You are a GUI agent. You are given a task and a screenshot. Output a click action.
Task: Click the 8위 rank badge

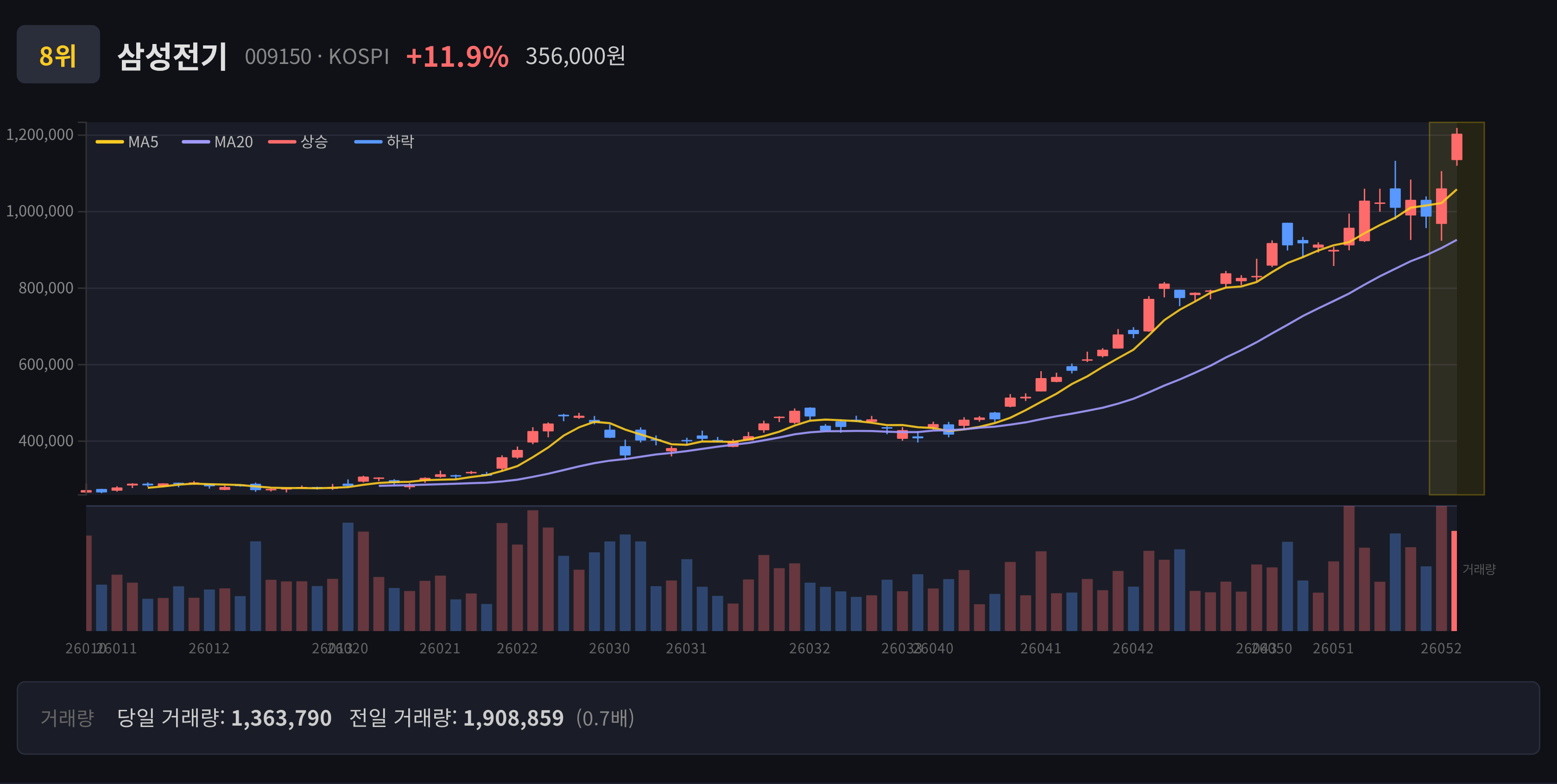point(58,54)
